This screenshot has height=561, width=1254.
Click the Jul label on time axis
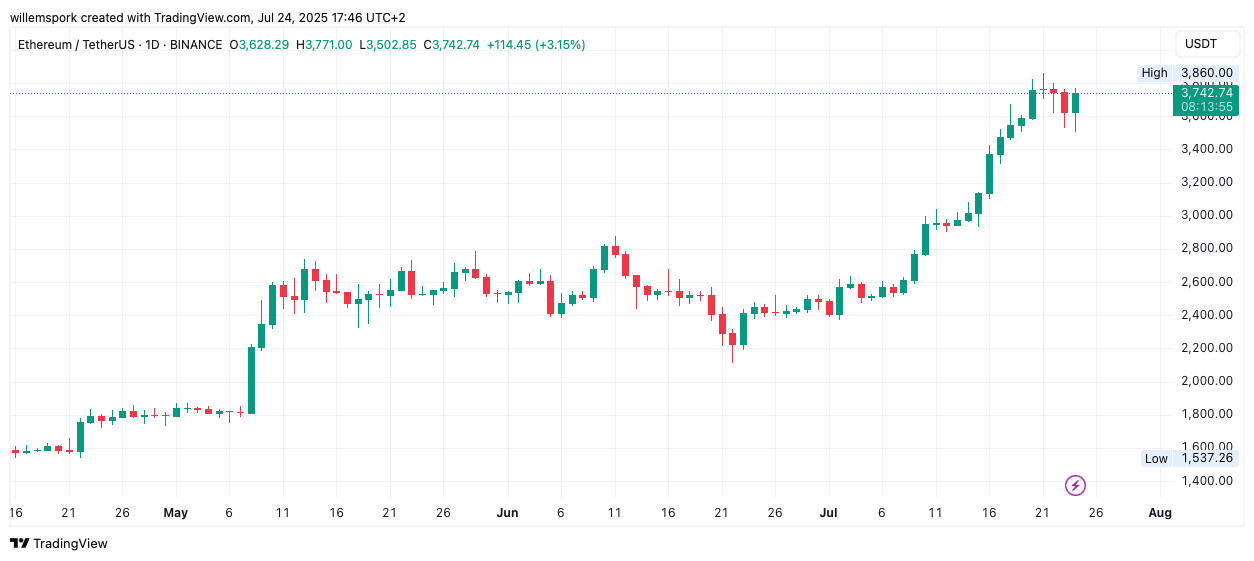828,513
